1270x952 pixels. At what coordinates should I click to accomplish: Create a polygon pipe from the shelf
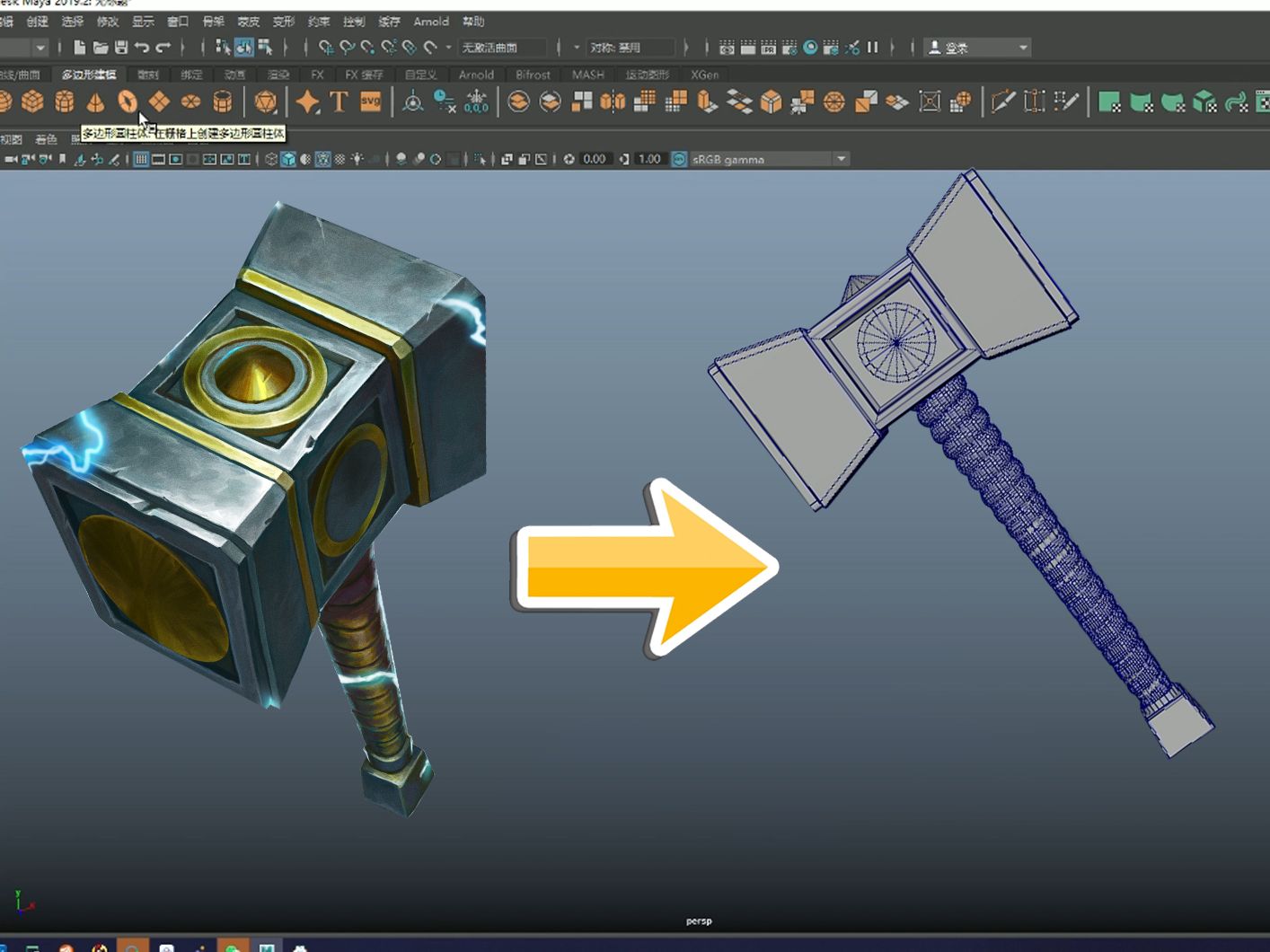point(223,101)
